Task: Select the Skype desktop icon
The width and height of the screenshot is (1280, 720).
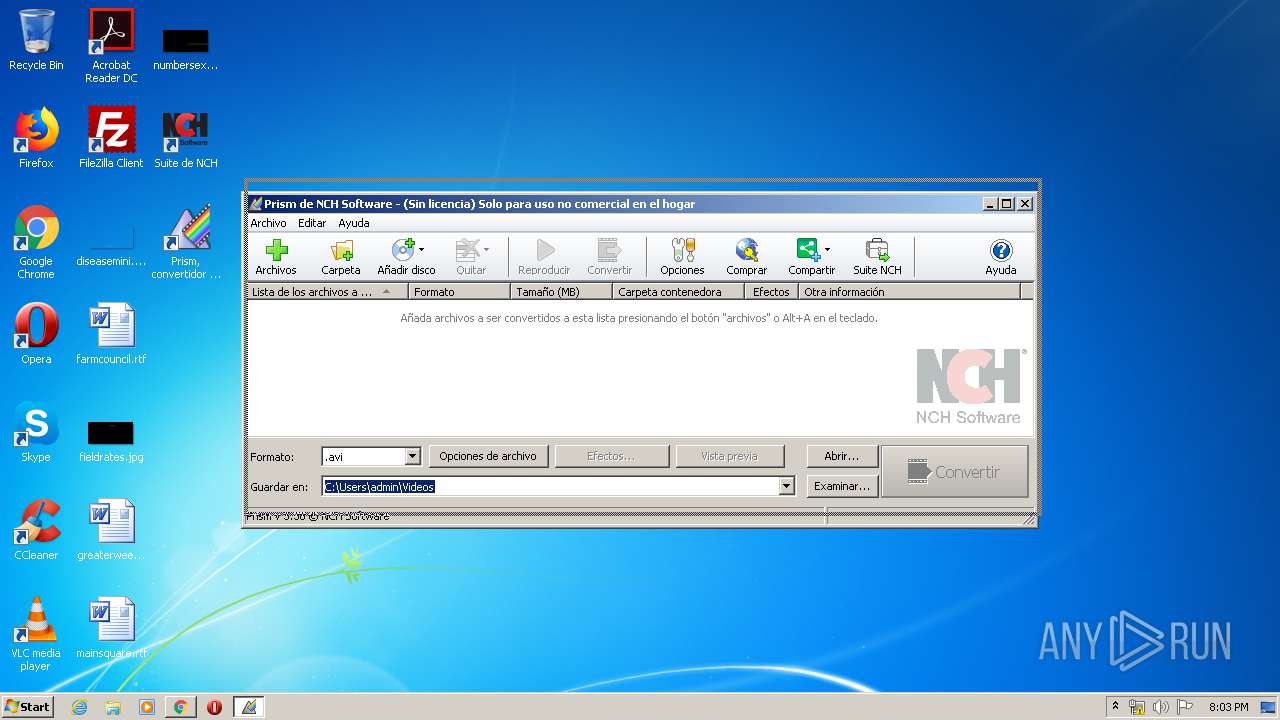Action: (36, 432)
